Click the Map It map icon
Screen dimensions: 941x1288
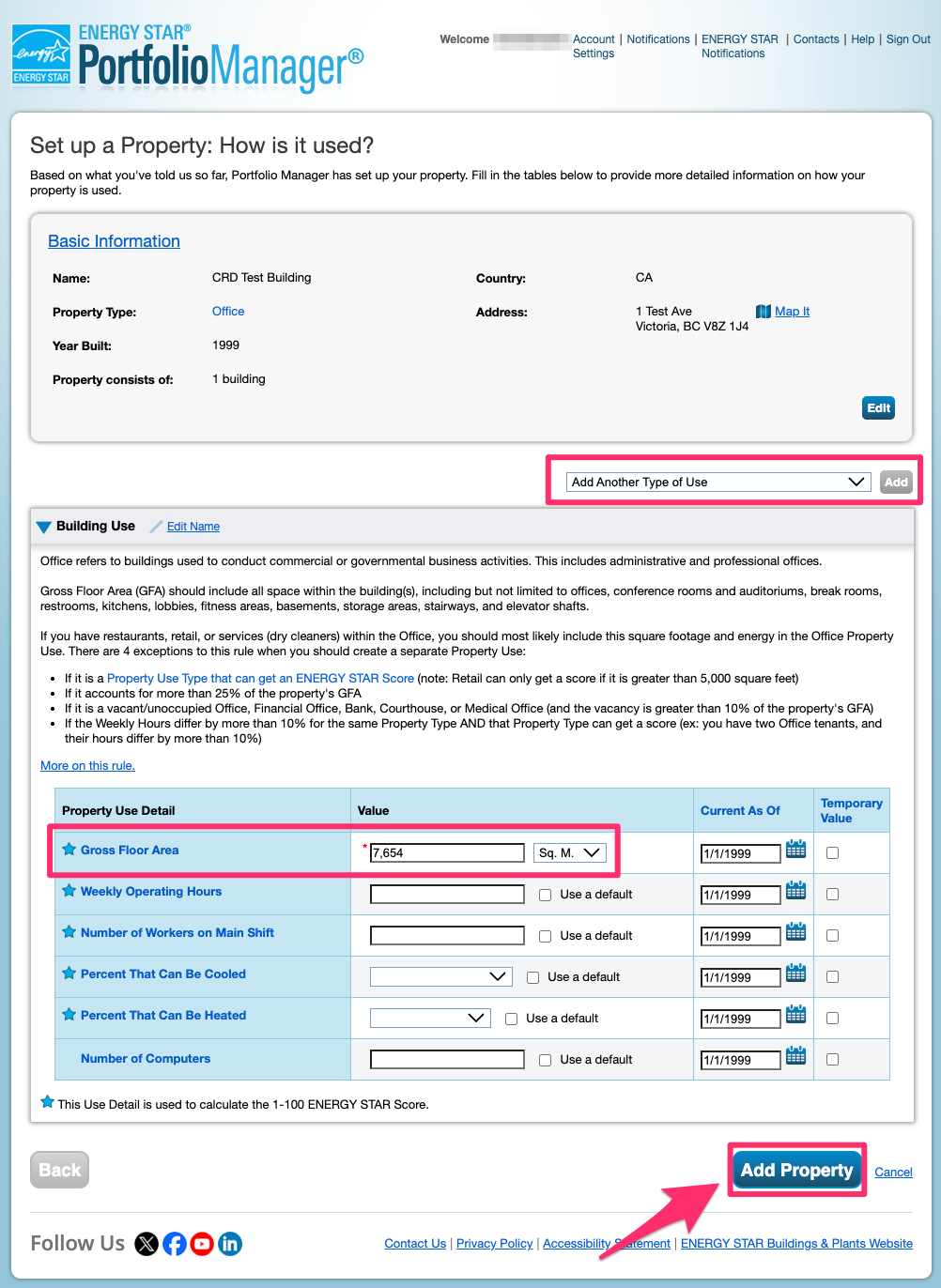point(763,312)
